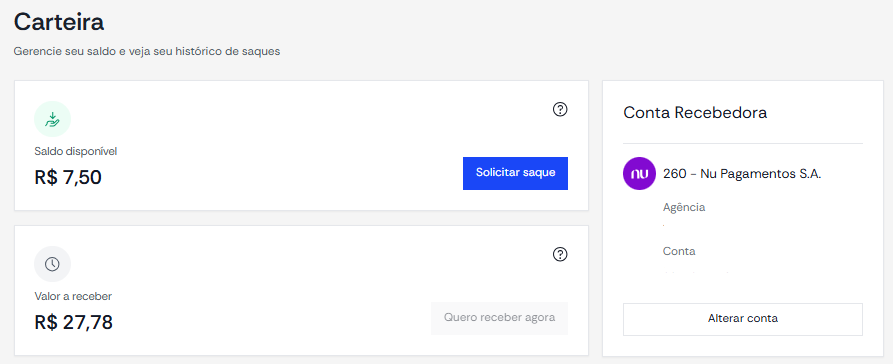Click the Quero receber agora button

499,318
